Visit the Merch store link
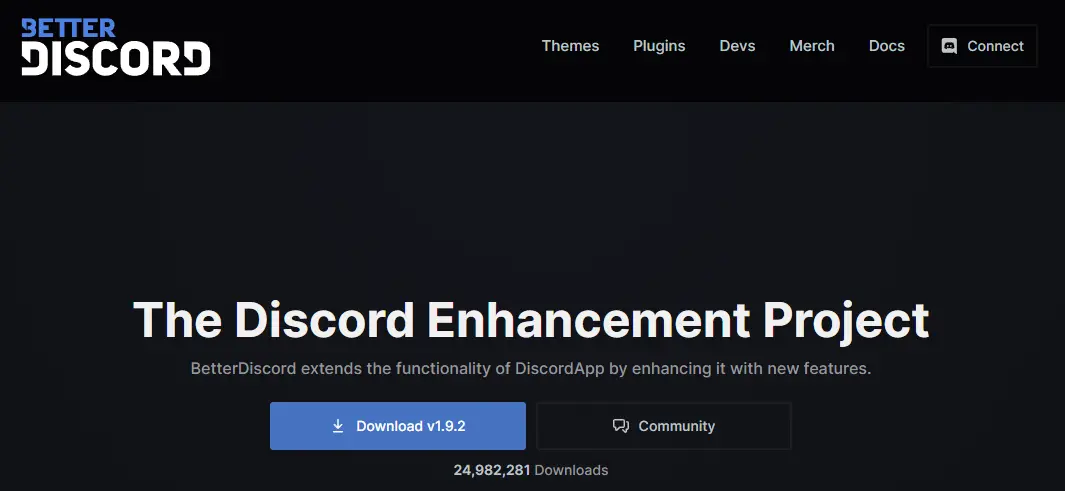Viewport: 1065px width, 491px height. (812, 46)
